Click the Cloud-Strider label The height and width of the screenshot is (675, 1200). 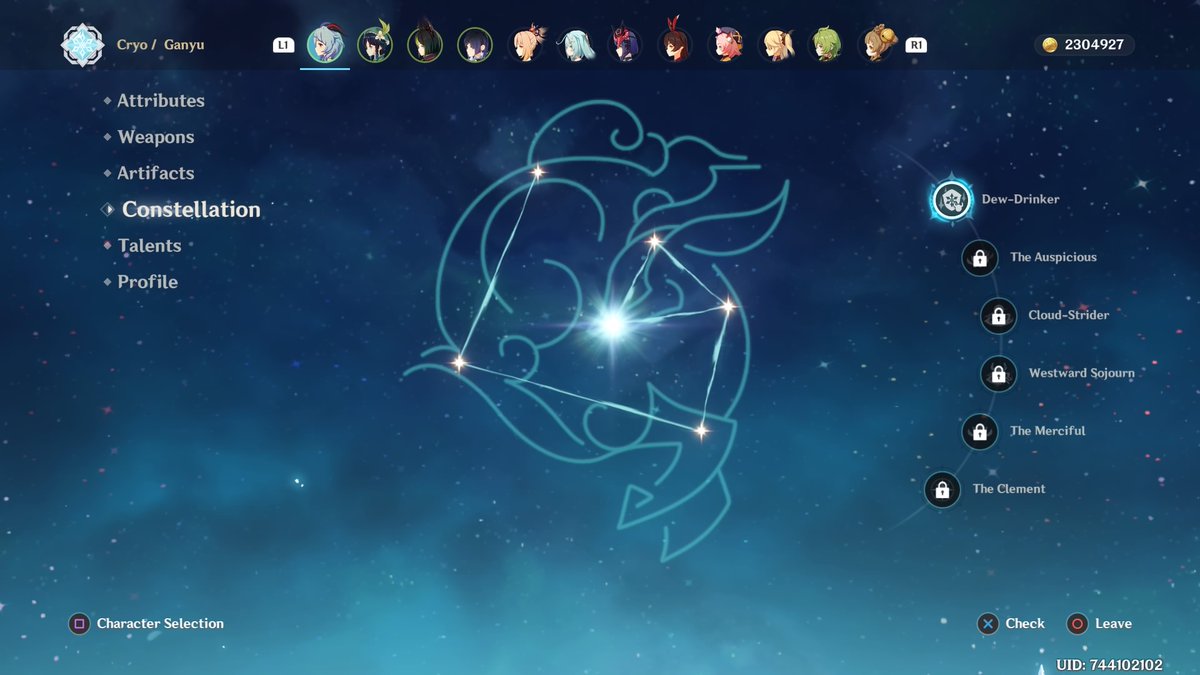point(1069,315)
